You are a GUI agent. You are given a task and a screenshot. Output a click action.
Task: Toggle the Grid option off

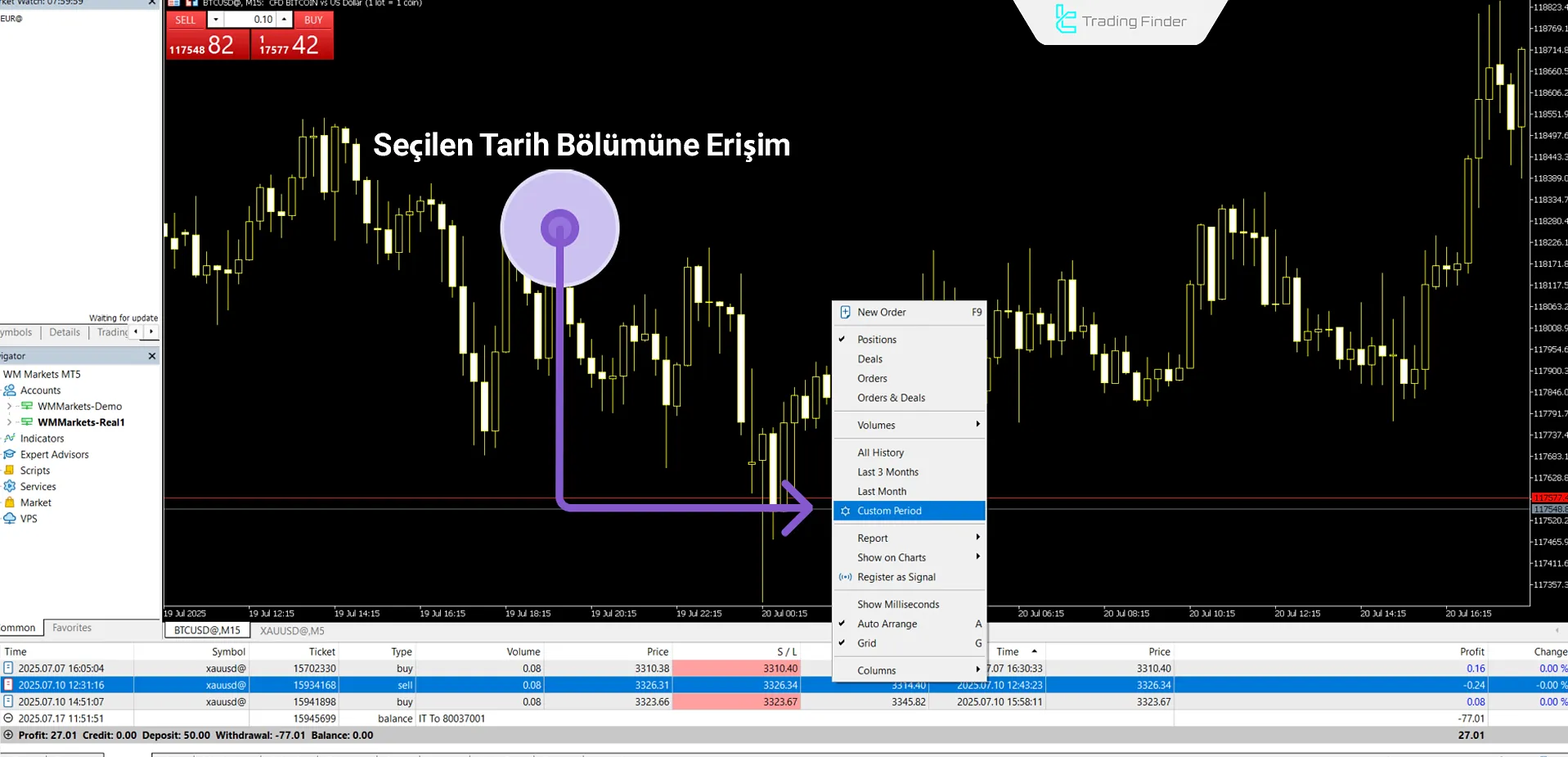tap(866, 643)
